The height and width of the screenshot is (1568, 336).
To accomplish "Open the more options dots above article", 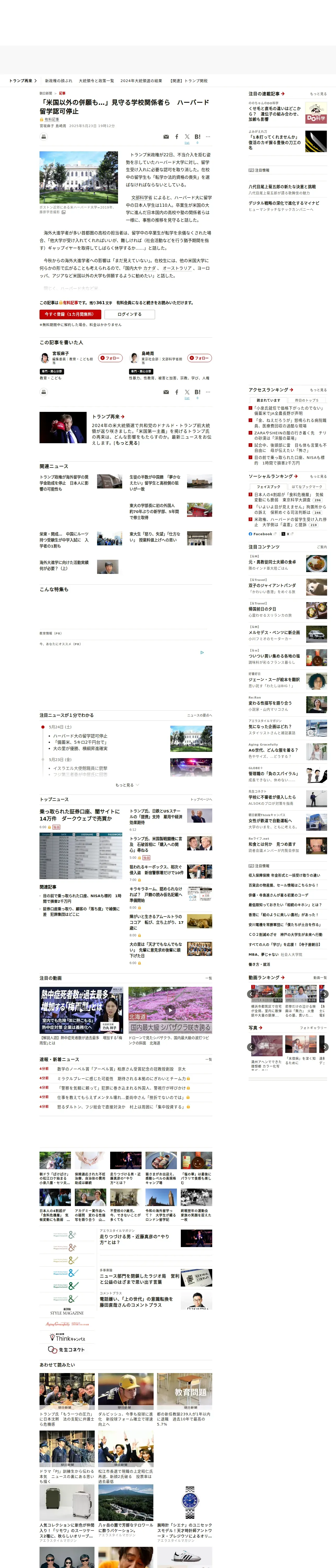I will (208, 136).
